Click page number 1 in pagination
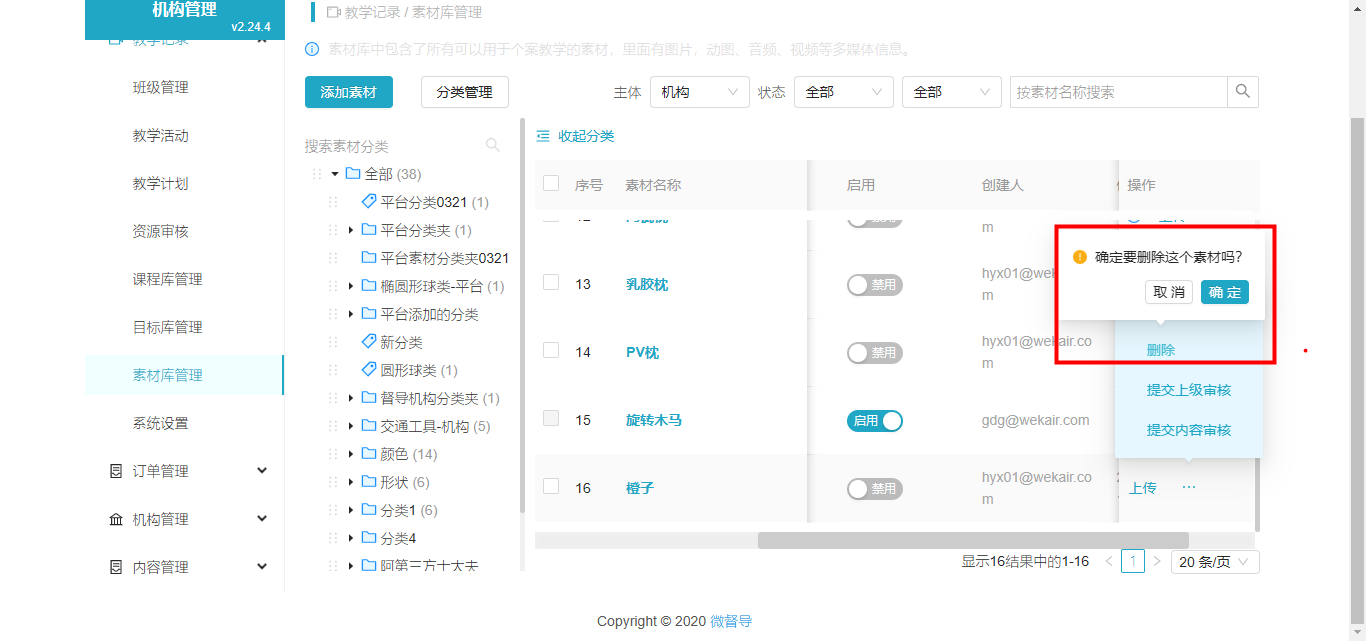The height and width of the screenshot is (641, 1366). tap(1132, 562)
